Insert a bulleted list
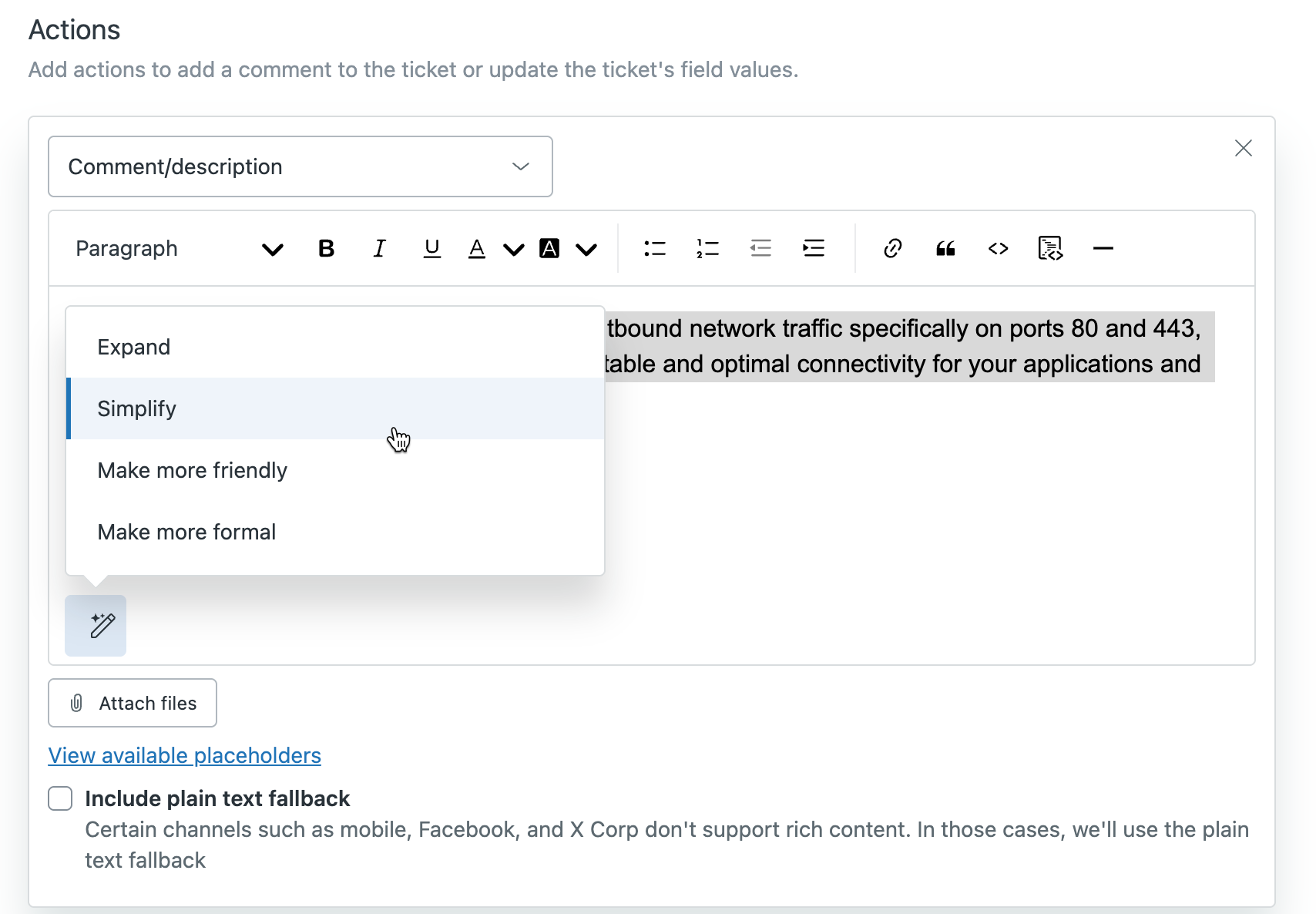 (654, 248)
